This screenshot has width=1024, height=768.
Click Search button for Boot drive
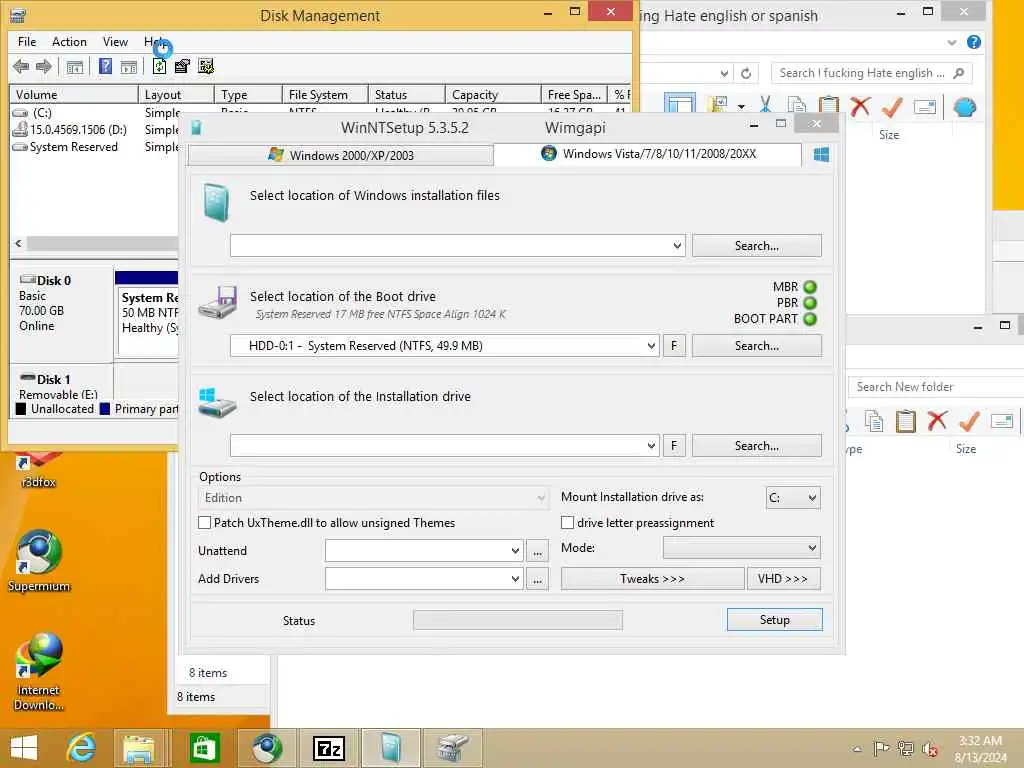[756, 345]
